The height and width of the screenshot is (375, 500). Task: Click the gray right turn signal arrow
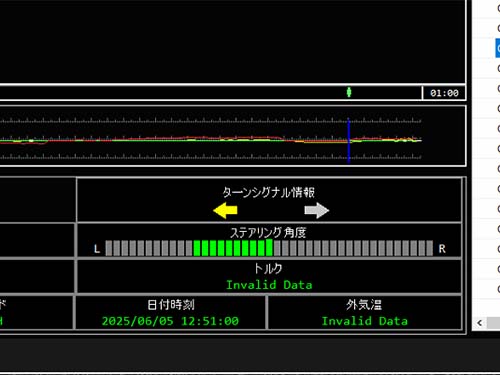click(317, 211)
